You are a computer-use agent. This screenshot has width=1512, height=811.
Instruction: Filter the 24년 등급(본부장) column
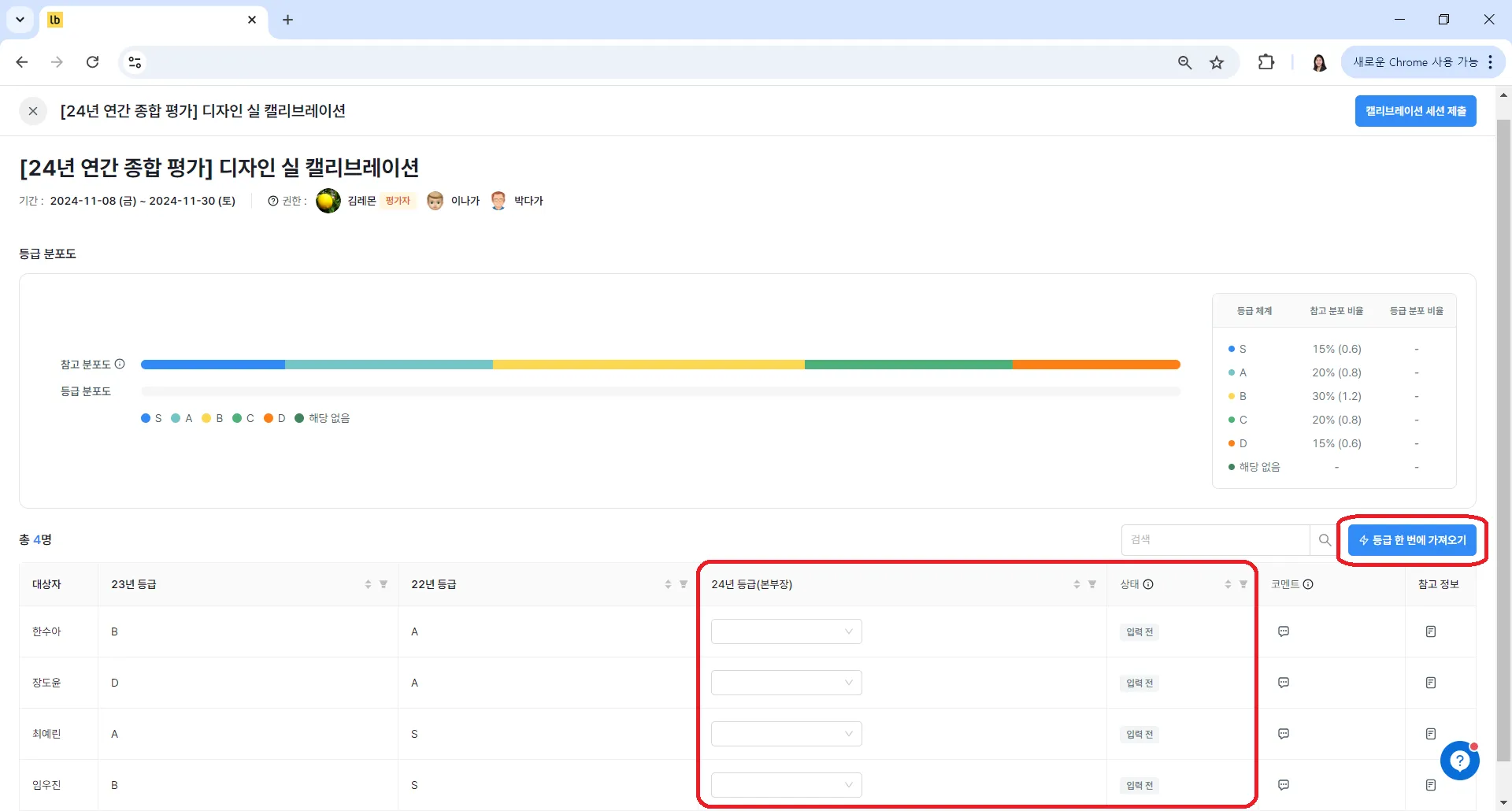(1092, 584)
